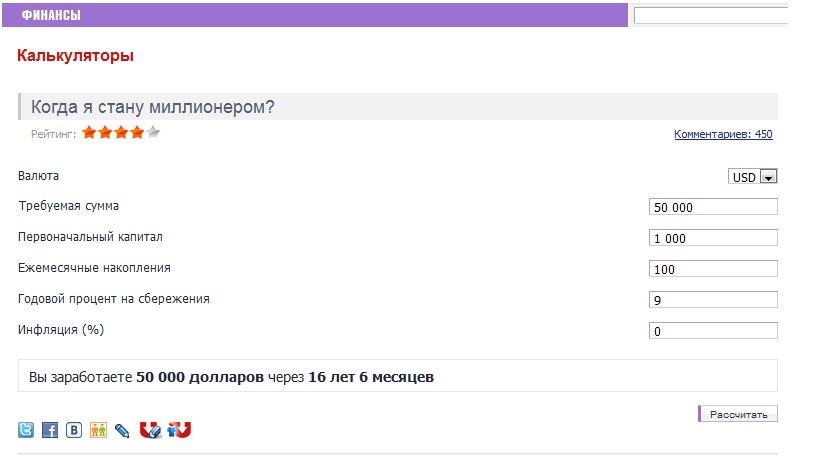This screenshot has height=460, width=819.
Task: Click the blue pencil LiveJournal icon
Action: tap(122, 431)
